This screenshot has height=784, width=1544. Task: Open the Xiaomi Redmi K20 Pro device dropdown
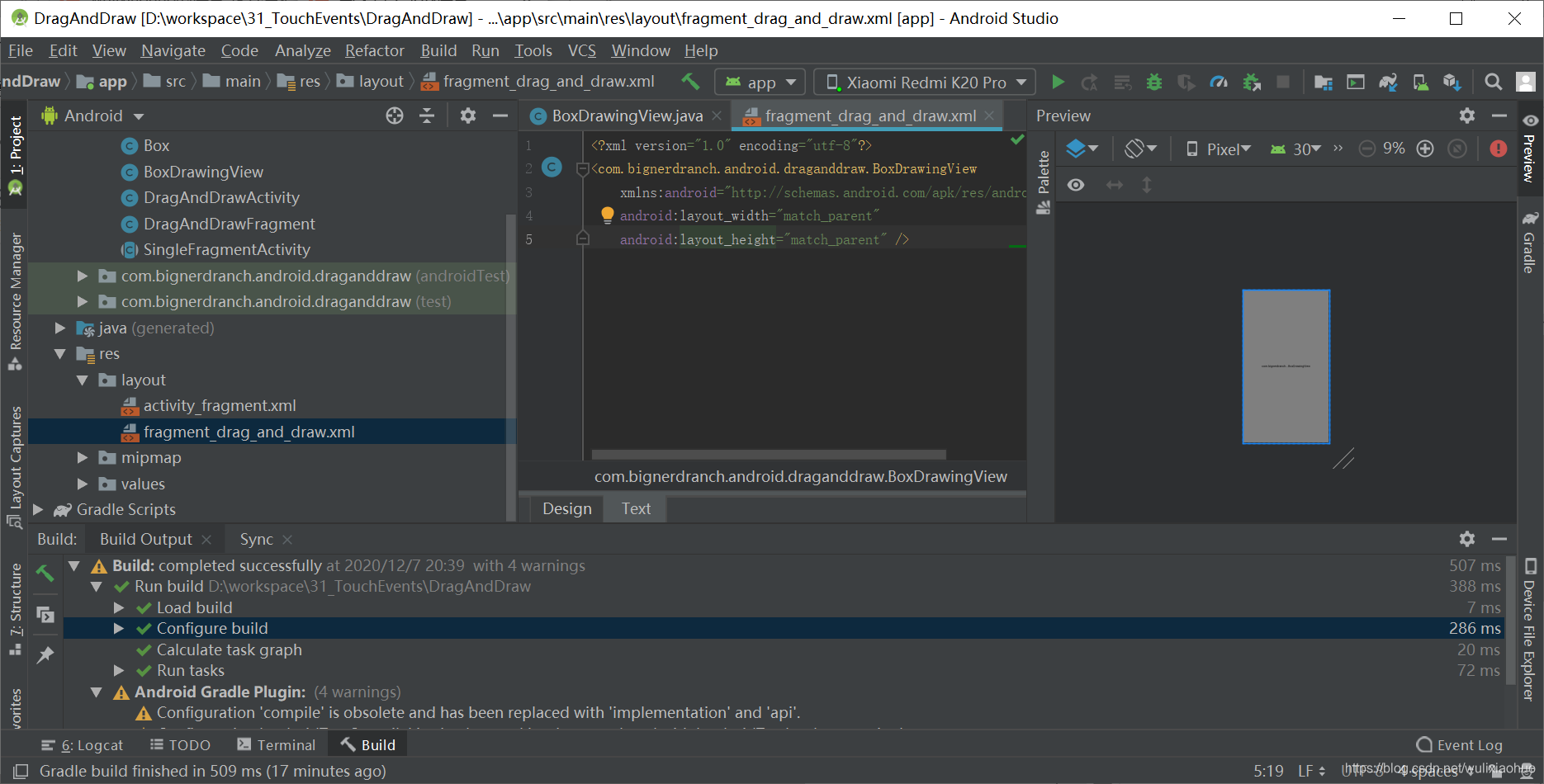click(x=925, y=82)
